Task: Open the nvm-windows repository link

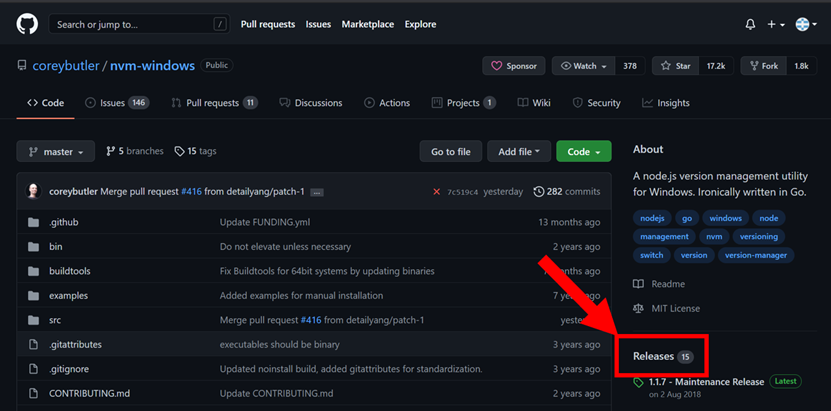Action: (x=153, y=66)
